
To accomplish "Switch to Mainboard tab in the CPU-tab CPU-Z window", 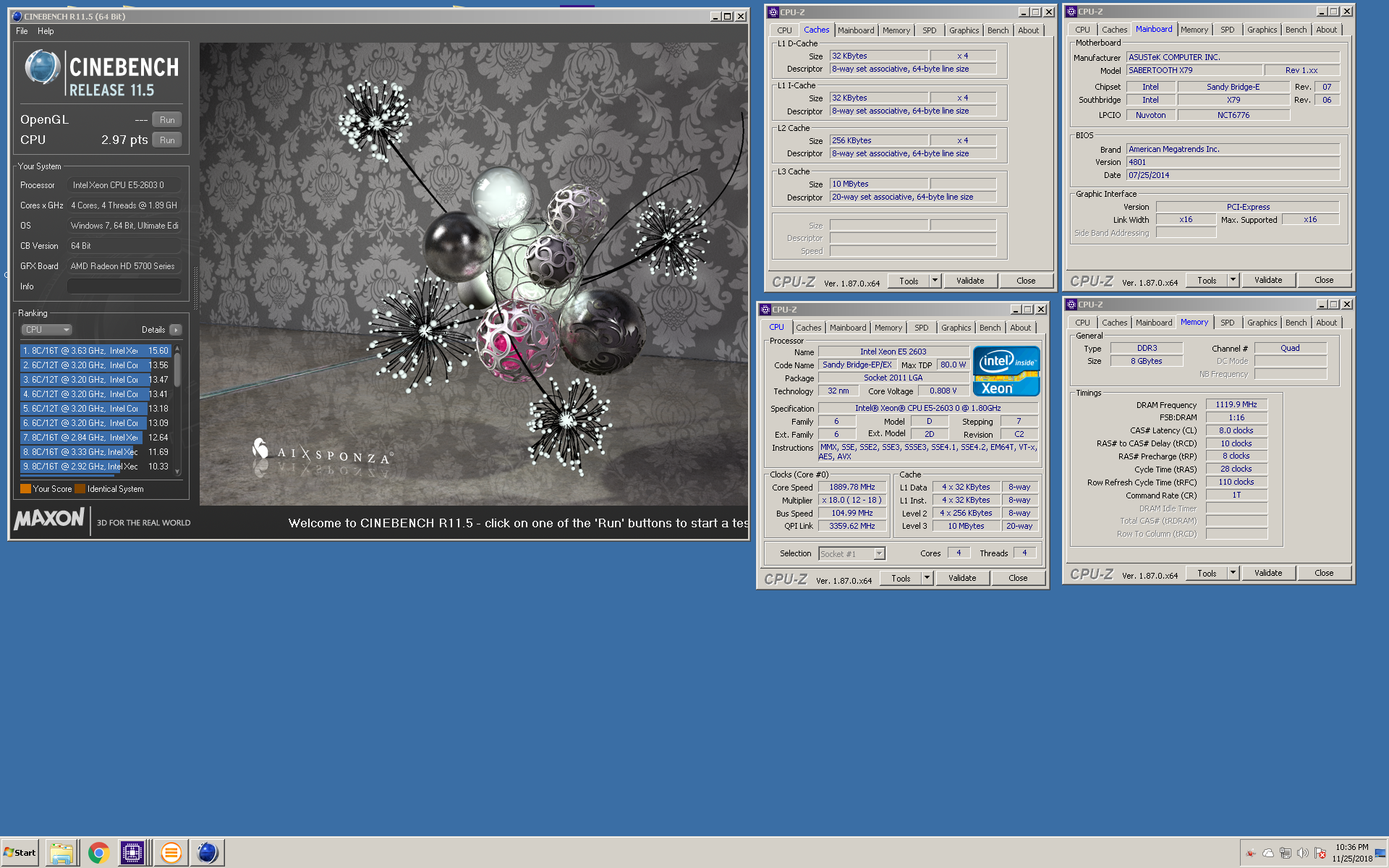I will point(848,328).
